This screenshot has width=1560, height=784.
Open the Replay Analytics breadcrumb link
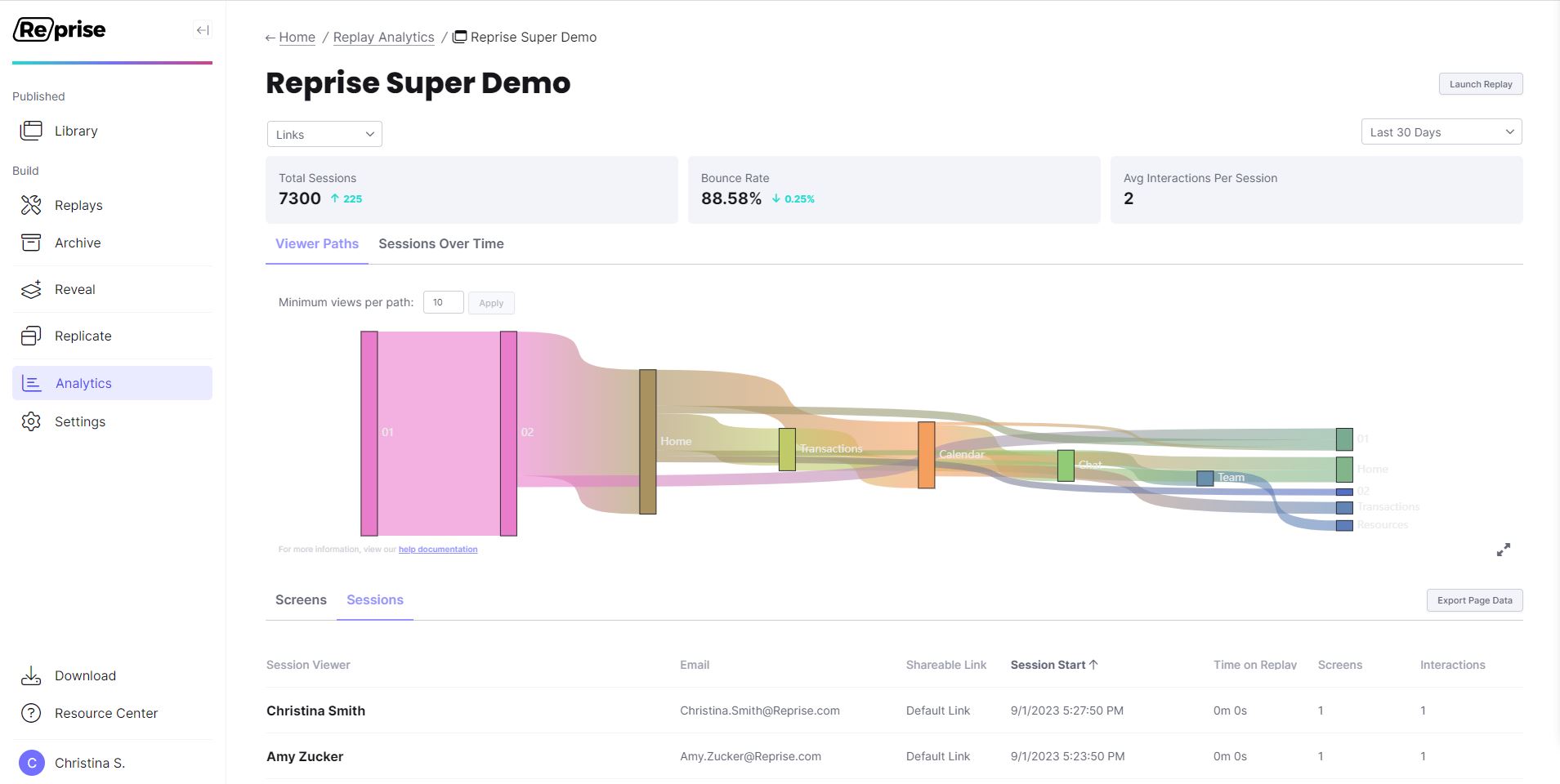[x=383, y=37]
